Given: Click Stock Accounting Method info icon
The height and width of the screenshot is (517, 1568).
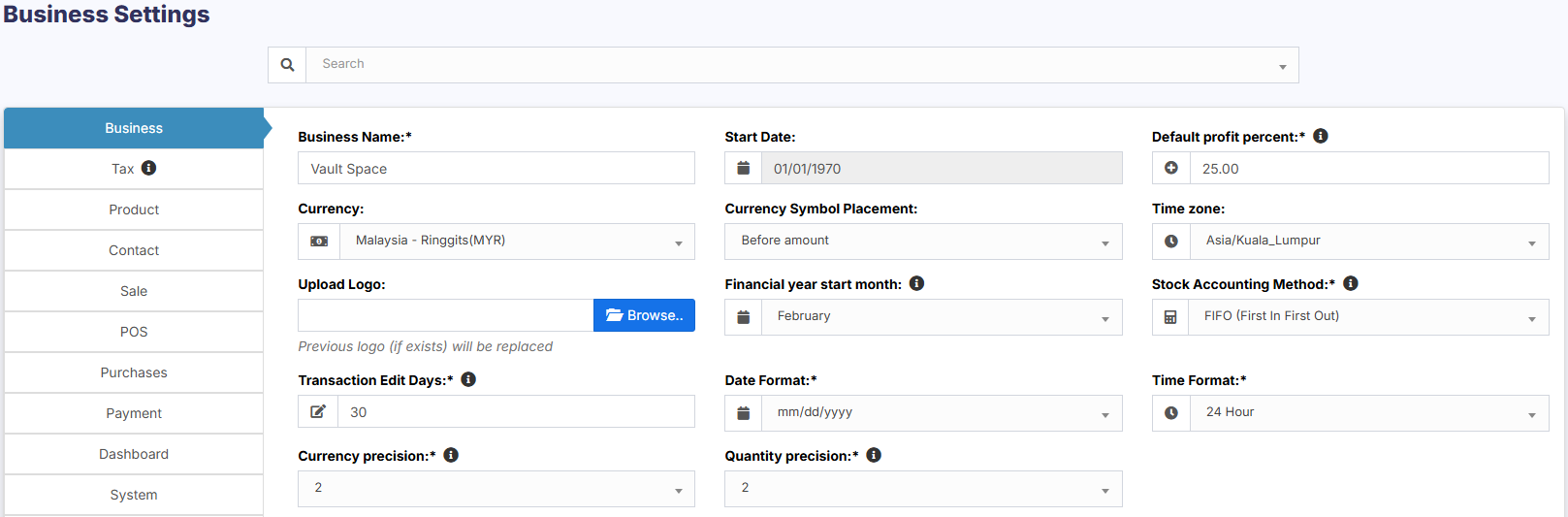Looking at the screenshot, I should click(1350, 284).
